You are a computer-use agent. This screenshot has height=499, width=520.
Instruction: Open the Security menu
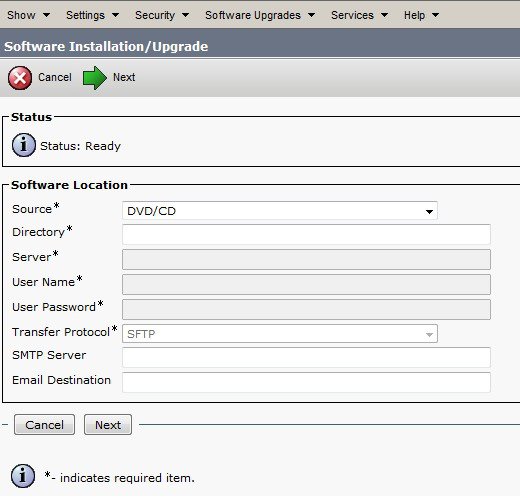pos(162,15)
